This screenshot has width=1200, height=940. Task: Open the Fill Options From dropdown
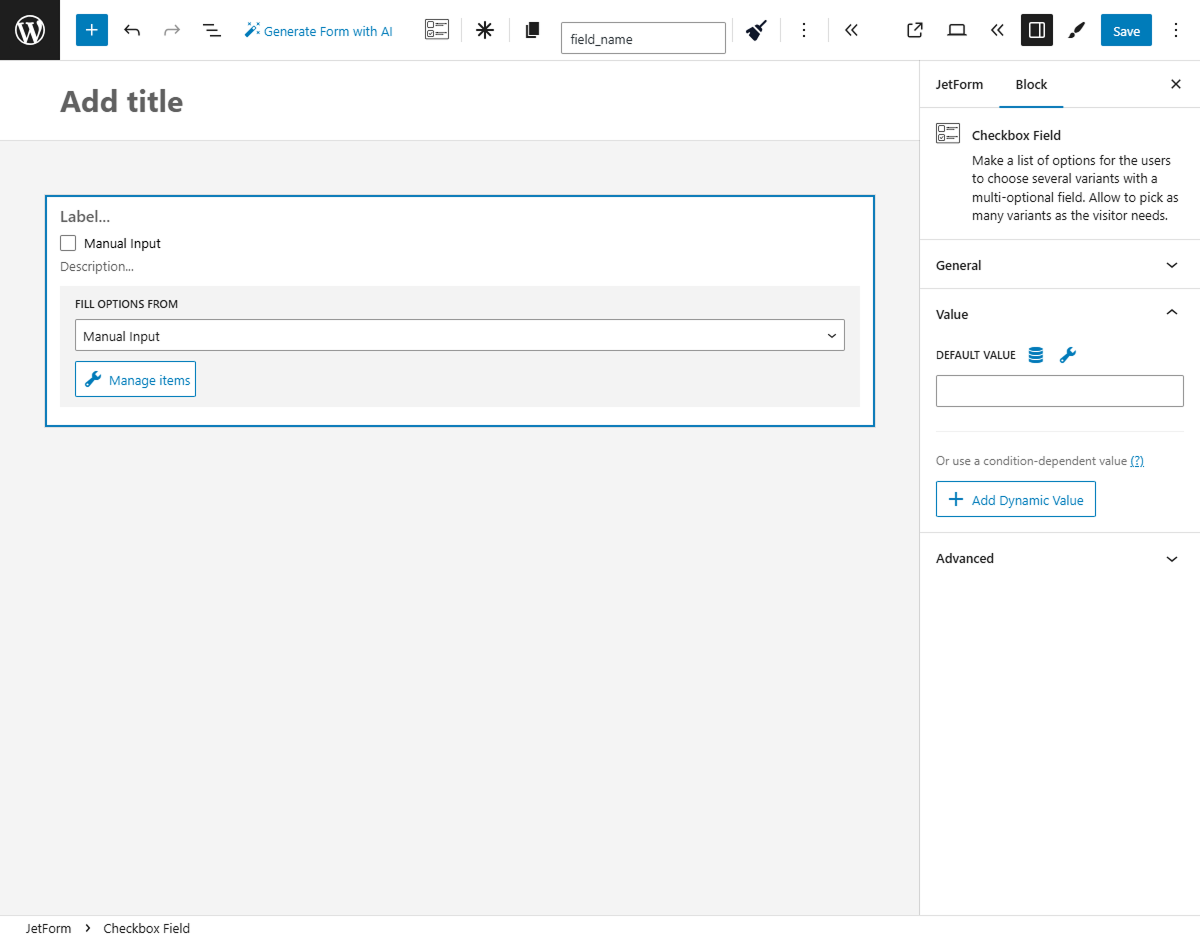pyautogui.click(x=459, y=335)
